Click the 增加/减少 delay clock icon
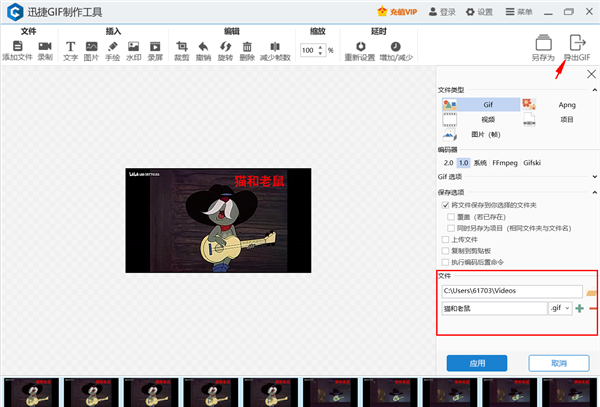The image size is (600, 407). coord(396,46)
